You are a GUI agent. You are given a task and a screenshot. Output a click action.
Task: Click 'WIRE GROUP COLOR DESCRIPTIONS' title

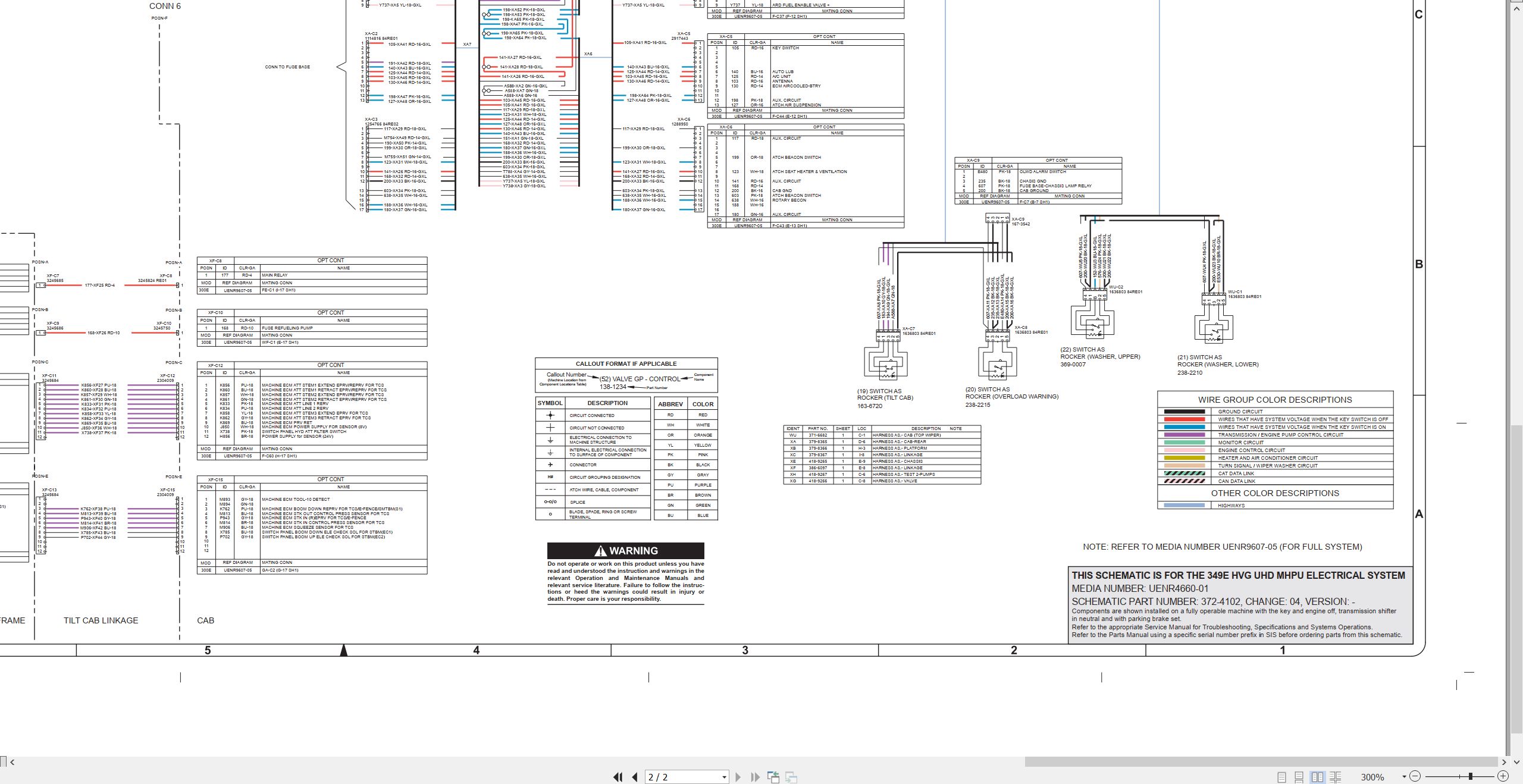point(1275,400)
